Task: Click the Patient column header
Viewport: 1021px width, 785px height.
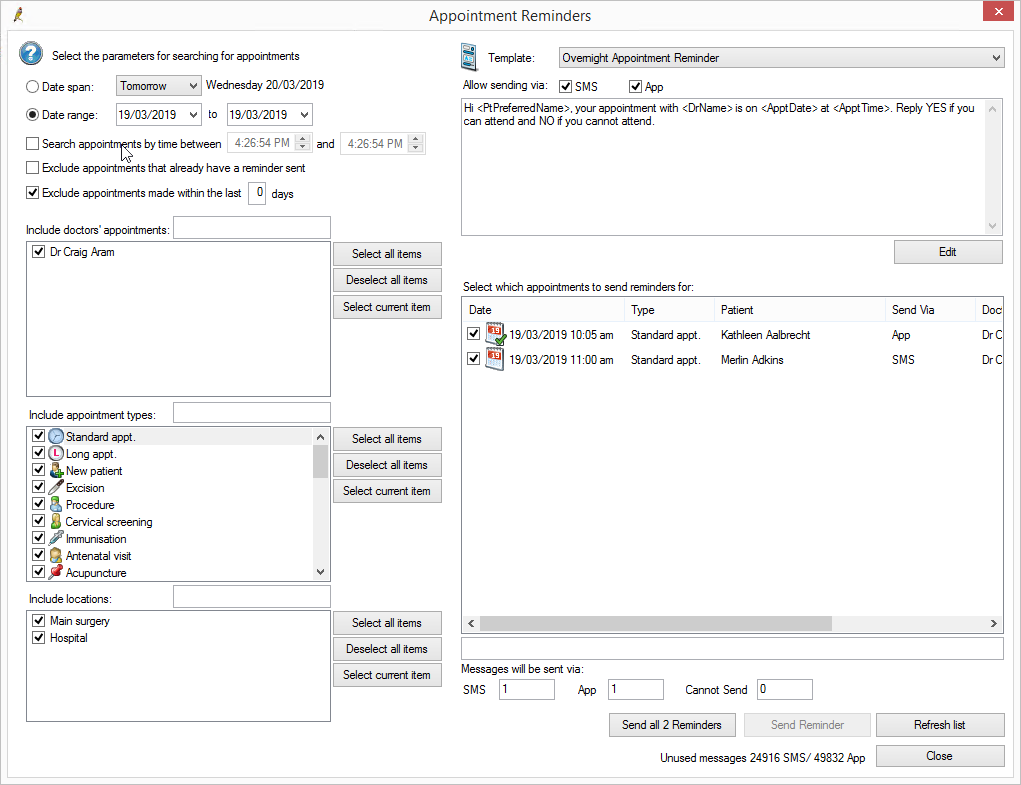Action: (800, 310)
